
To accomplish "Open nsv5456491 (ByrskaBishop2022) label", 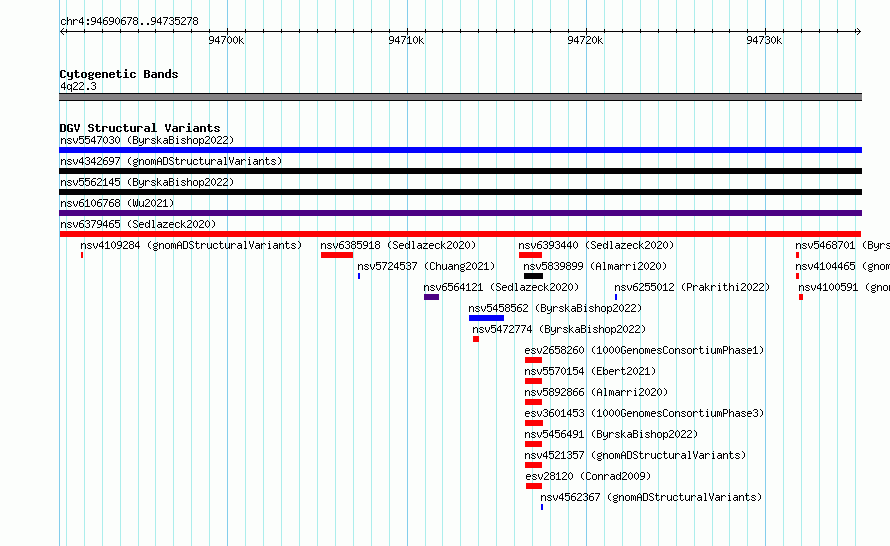I will pyautogui.click(x=611, y=434).
